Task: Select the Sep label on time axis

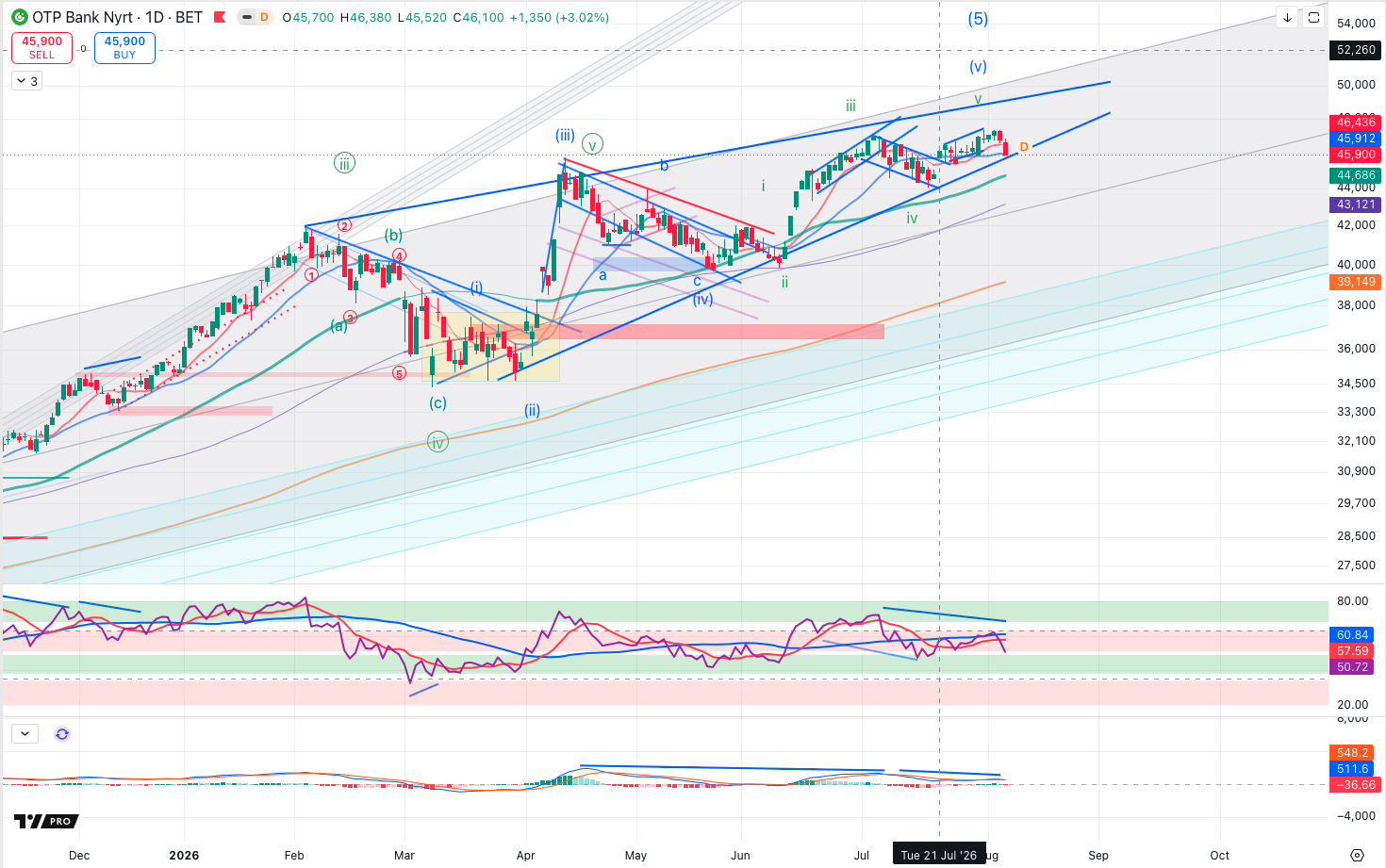Action: [1098, 855]
